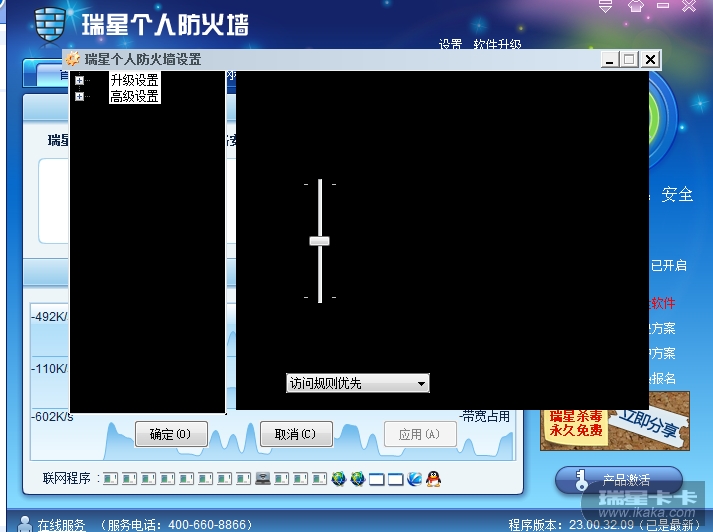The image size is (713, 532).
Task: Select 升级设置 in the settings tree
Action: 135,80
